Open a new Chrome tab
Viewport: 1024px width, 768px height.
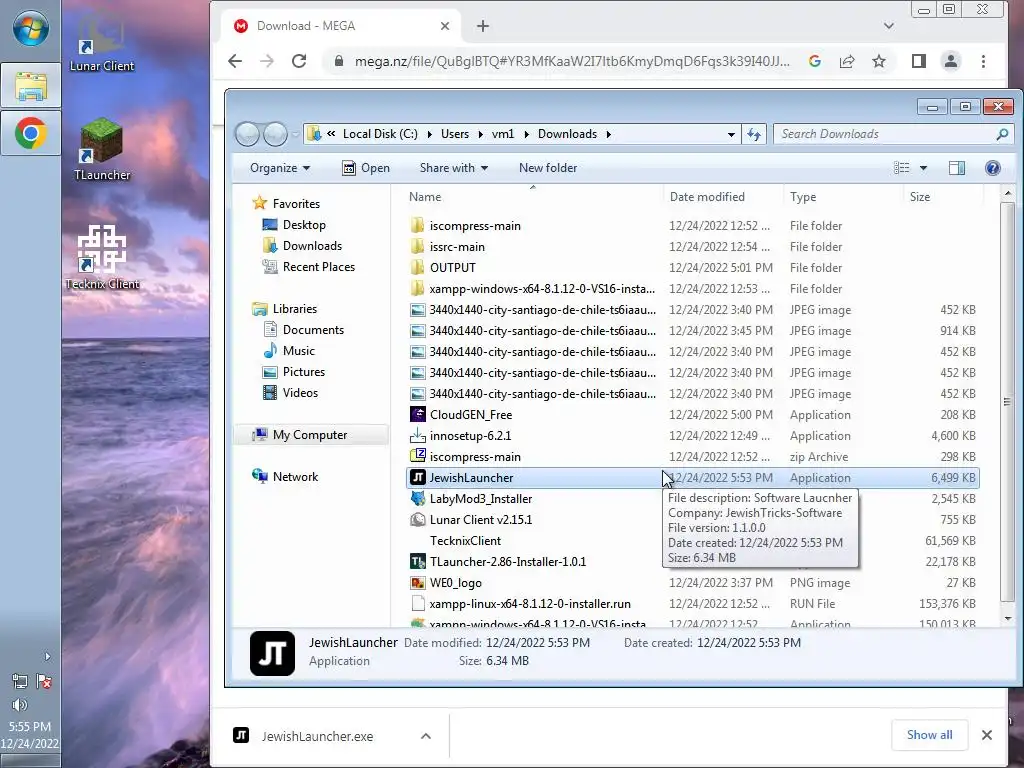click(483, 26)
